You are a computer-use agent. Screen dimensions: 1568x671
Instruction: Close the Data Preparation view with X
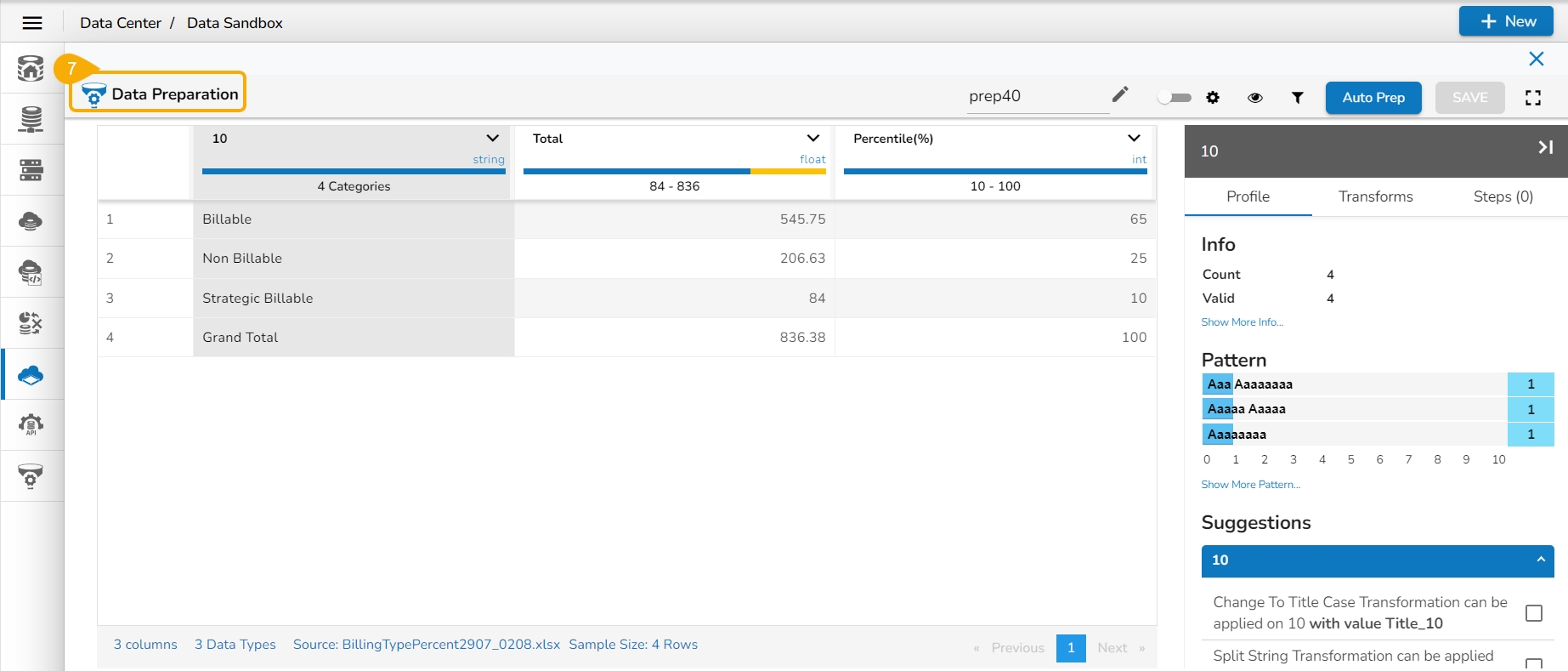tap(1537, 59)
